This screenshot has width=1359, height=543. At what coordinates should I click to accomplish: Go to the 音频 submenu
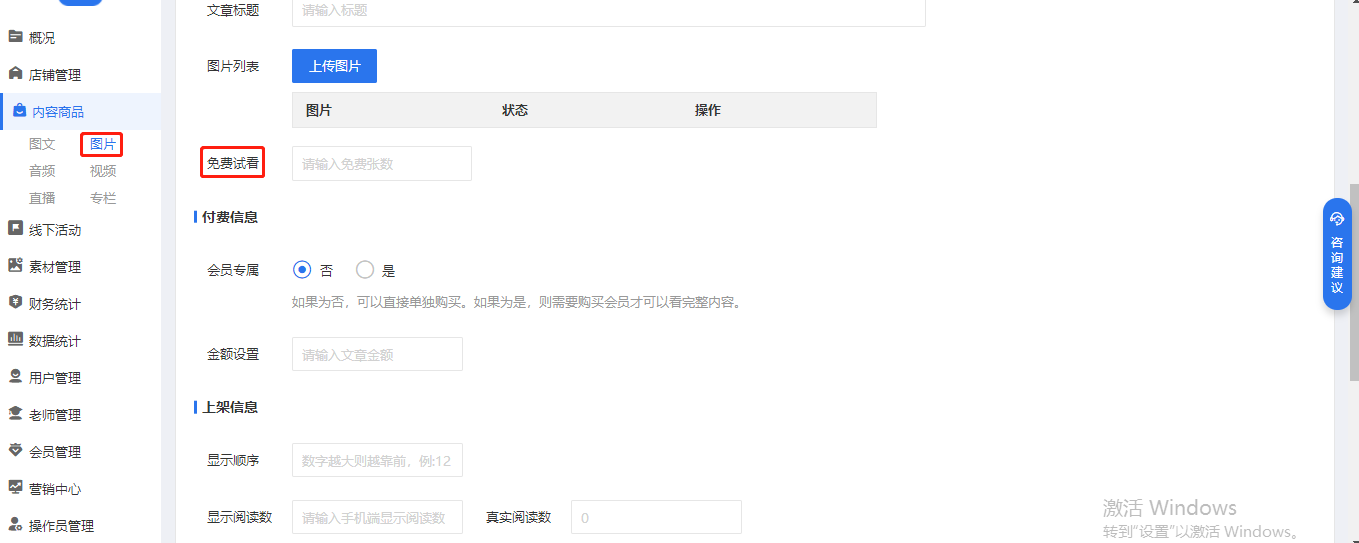(42, 172)
